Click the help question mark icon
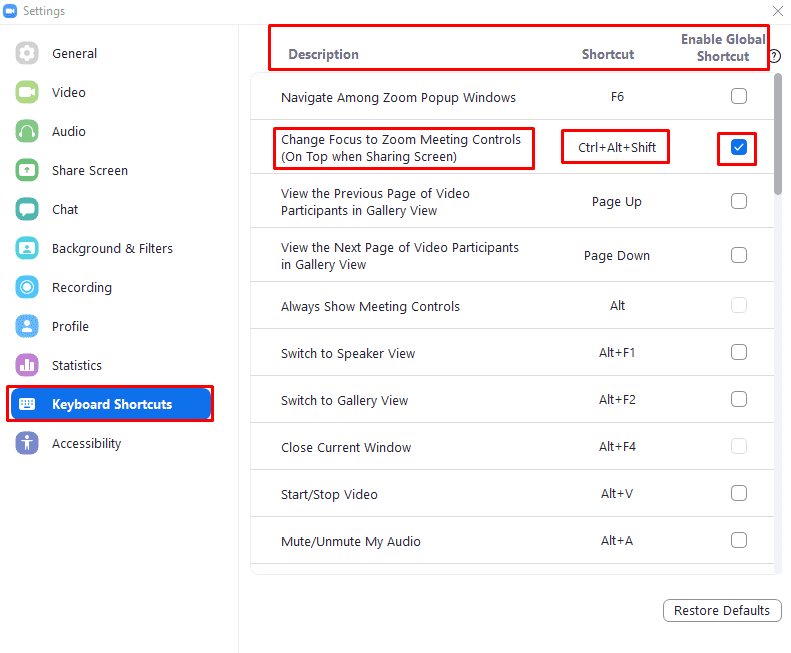791x653 pixels. [775, 56]
